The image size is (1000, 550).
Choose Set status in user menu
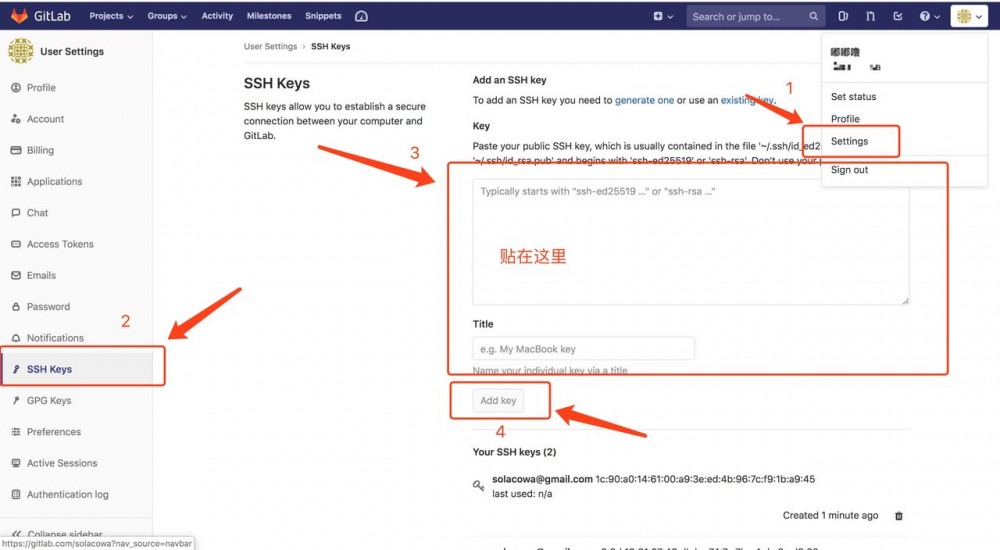pyautogui.click(x=853, y=96)
